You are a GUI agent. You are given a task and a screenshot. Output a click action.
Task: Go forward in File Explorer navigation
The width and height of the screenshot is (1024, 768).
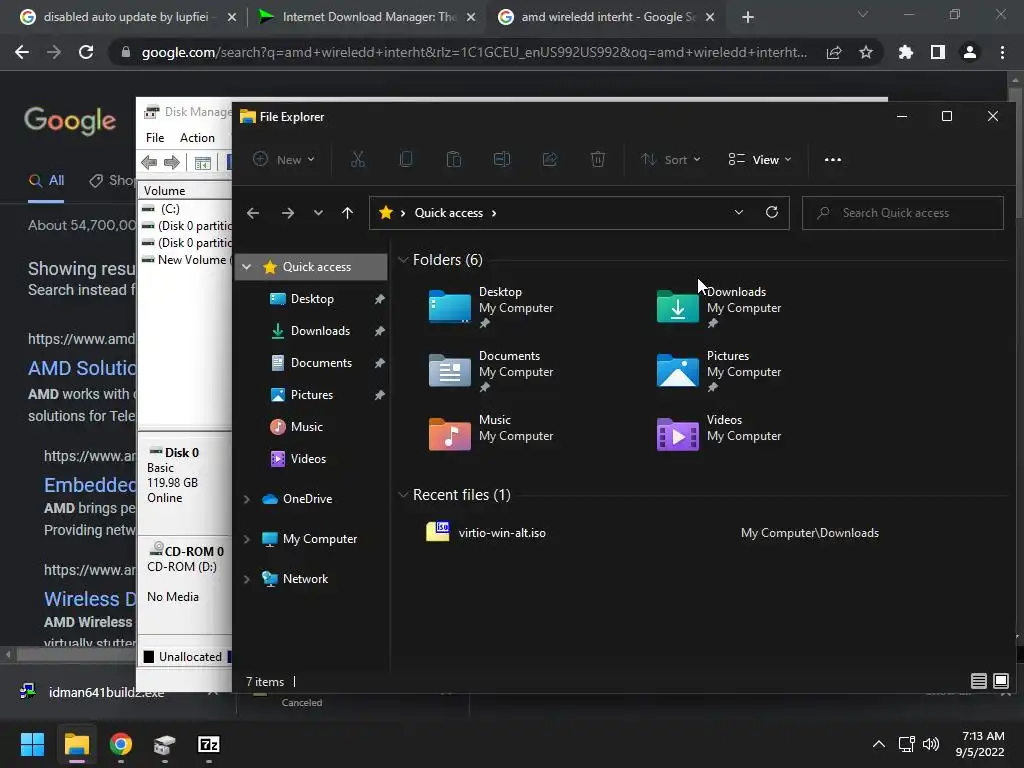tap(287, 213)
